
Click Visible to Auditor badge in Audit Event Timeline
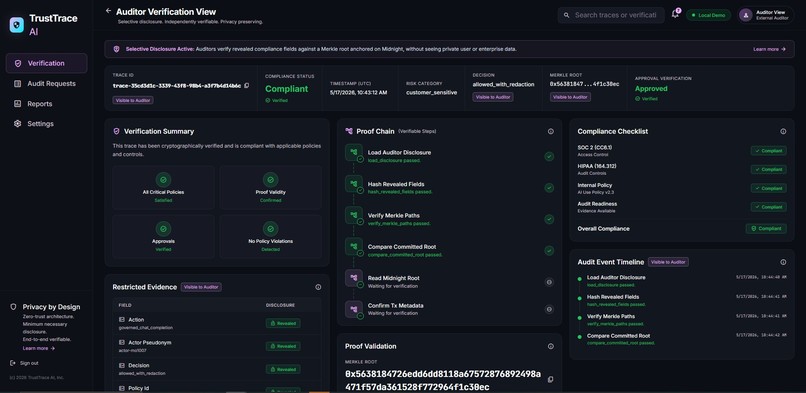coord(668,262)
